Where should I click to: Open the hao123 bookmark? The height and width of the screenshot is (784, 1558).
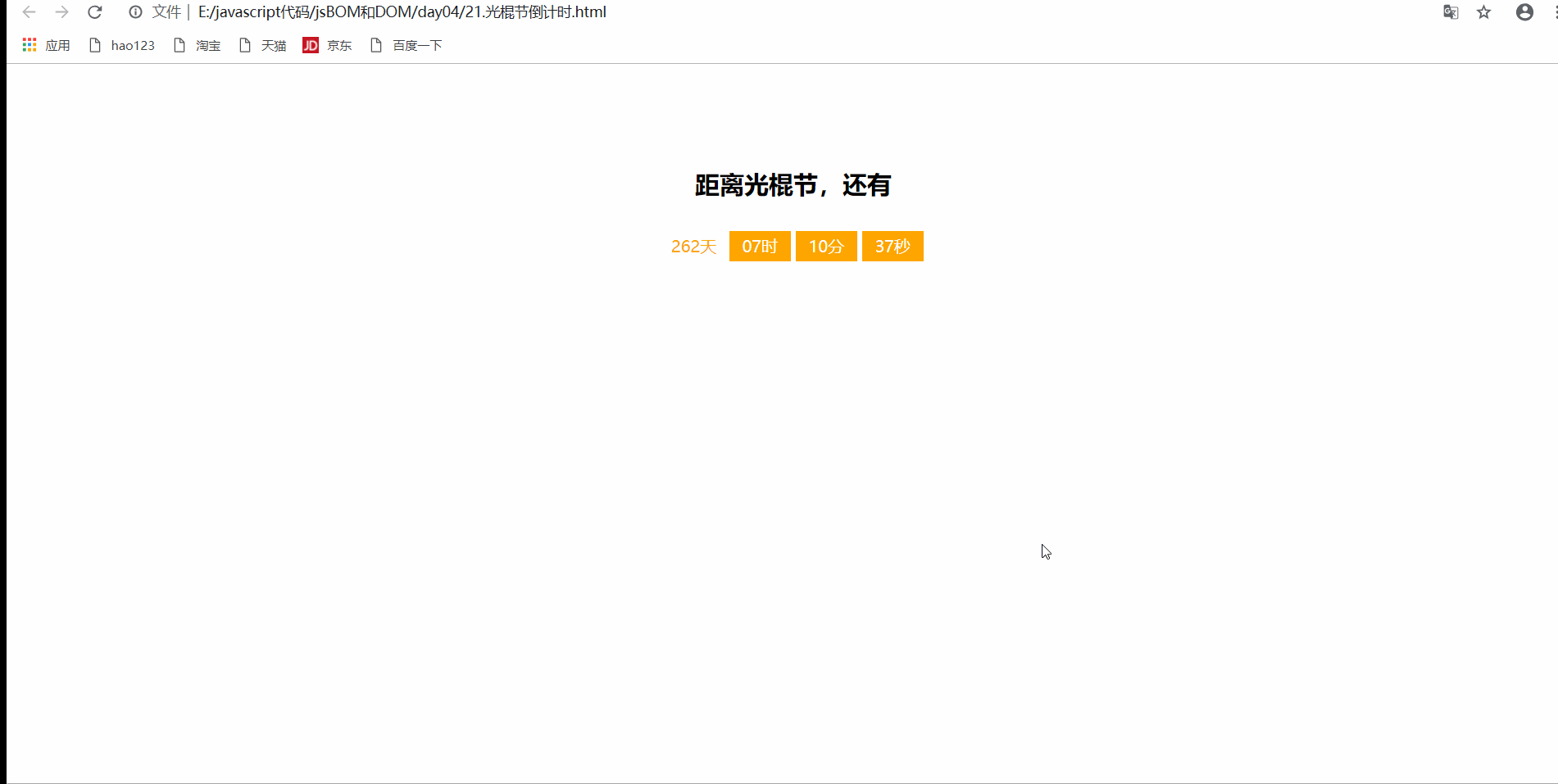point(122,45)
